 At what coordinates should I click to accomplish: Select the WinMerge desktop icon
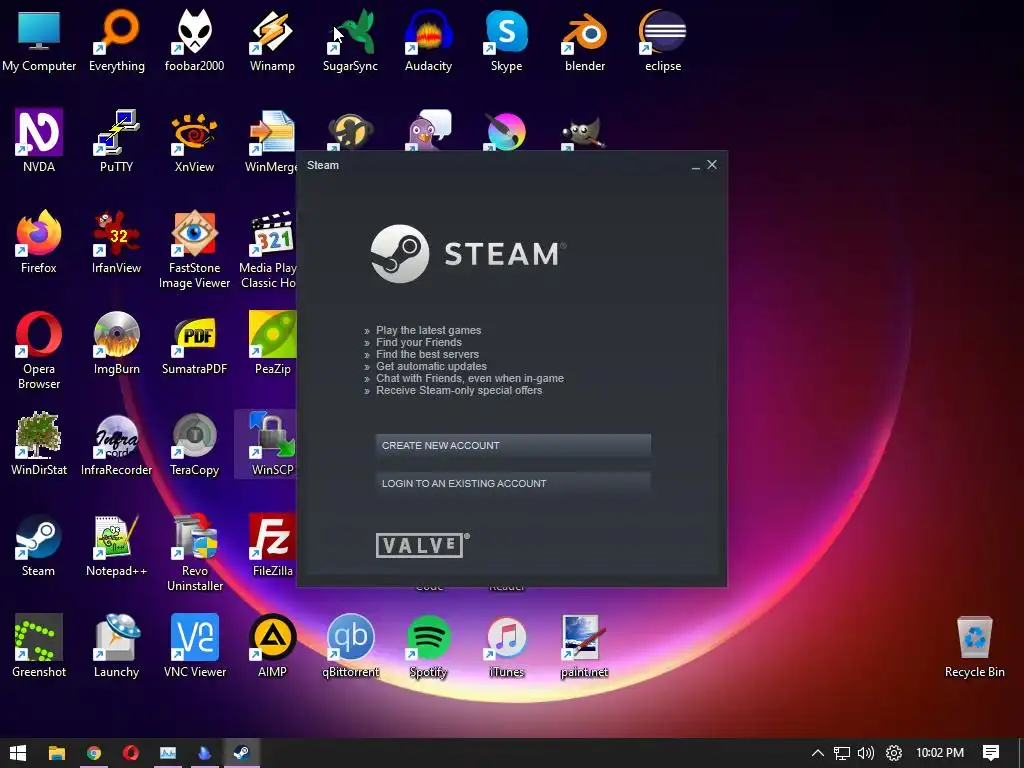pos(271,141)
